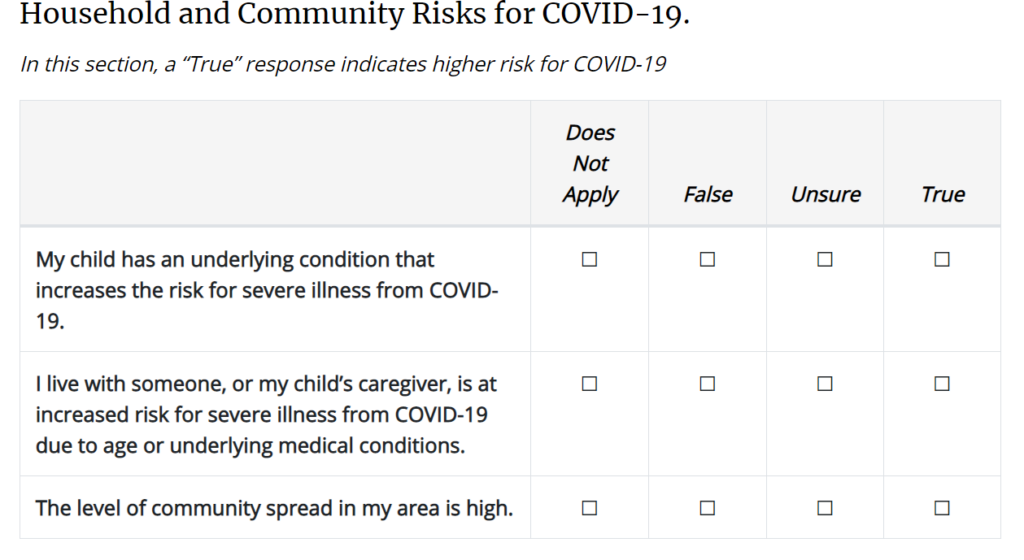Image resolution: width=1024 pixels, height=560 pixels.
Task: Click the 'Does Not Apply' column header
Action: (x=590, y=164)
